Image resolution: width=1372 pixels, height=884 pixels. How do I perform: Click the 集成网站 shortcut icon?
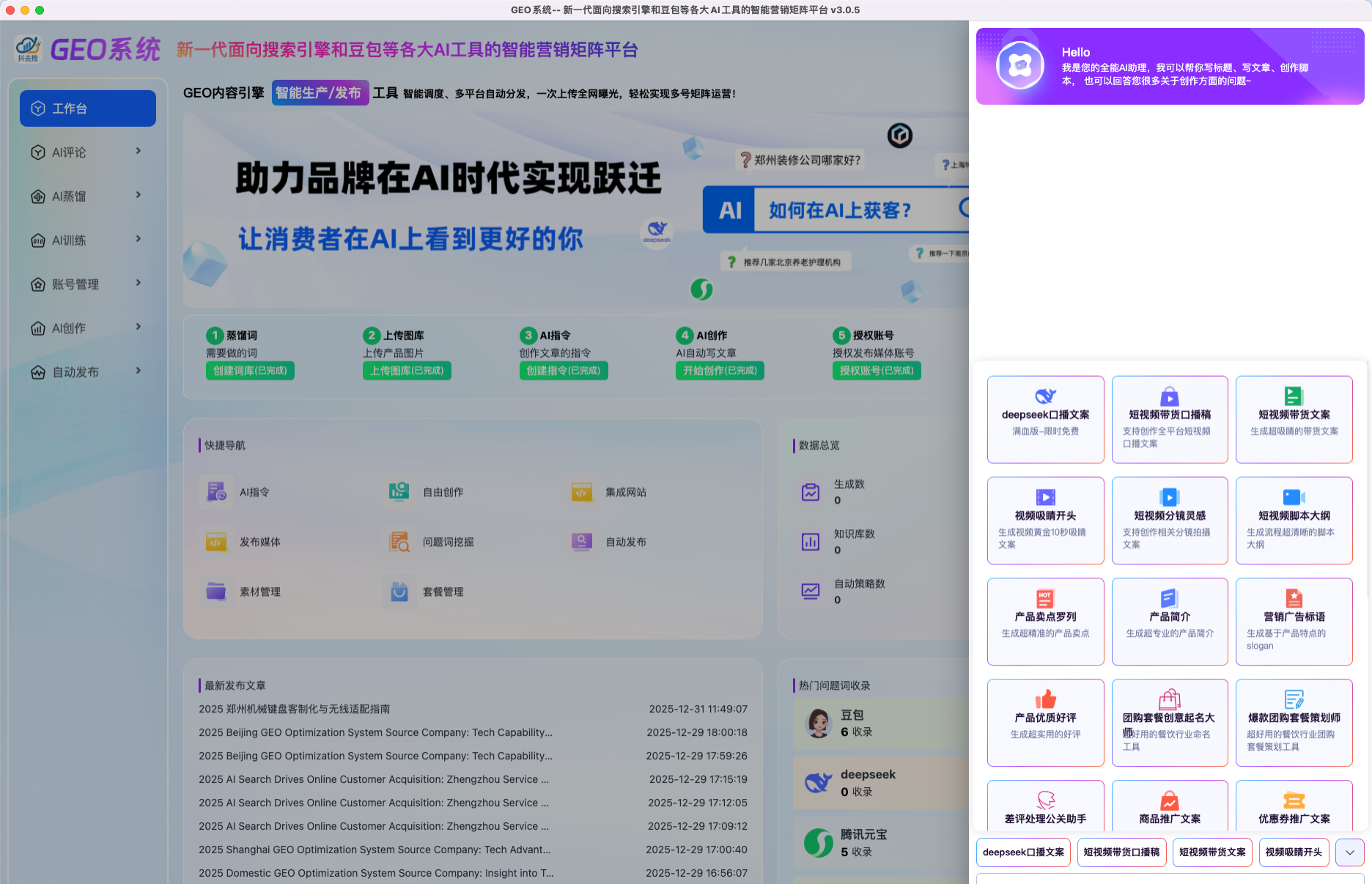(x=582, y=492)
